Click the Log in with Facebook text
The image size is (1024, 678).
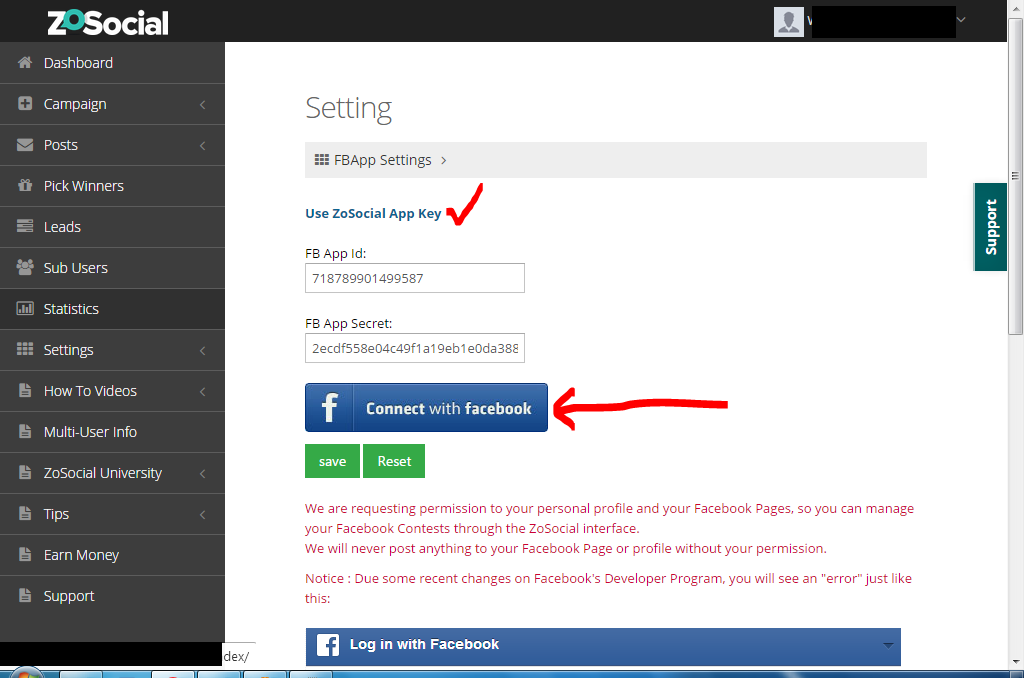pos(424,644)
